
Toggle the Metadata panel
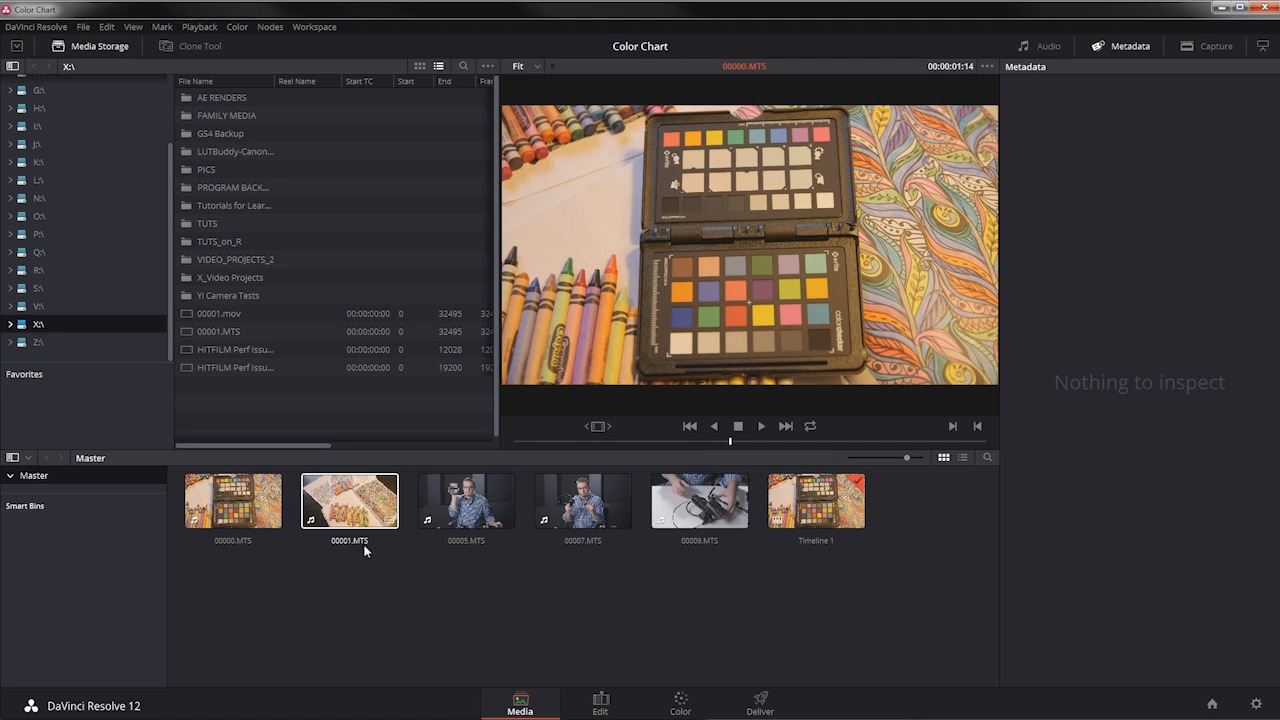(x=1120, y=46)
